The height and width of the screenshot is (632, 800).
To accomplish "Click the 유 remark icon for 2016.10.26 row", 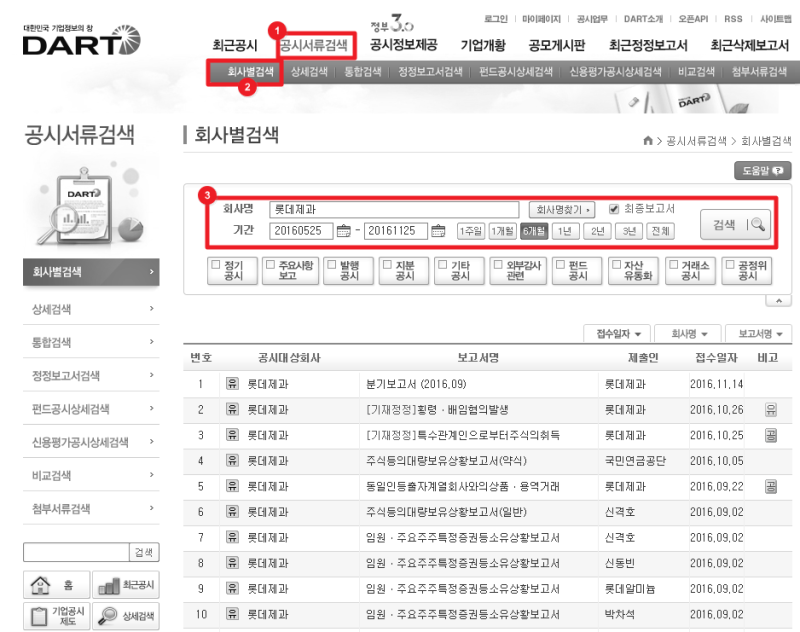I will coord(771,410).
